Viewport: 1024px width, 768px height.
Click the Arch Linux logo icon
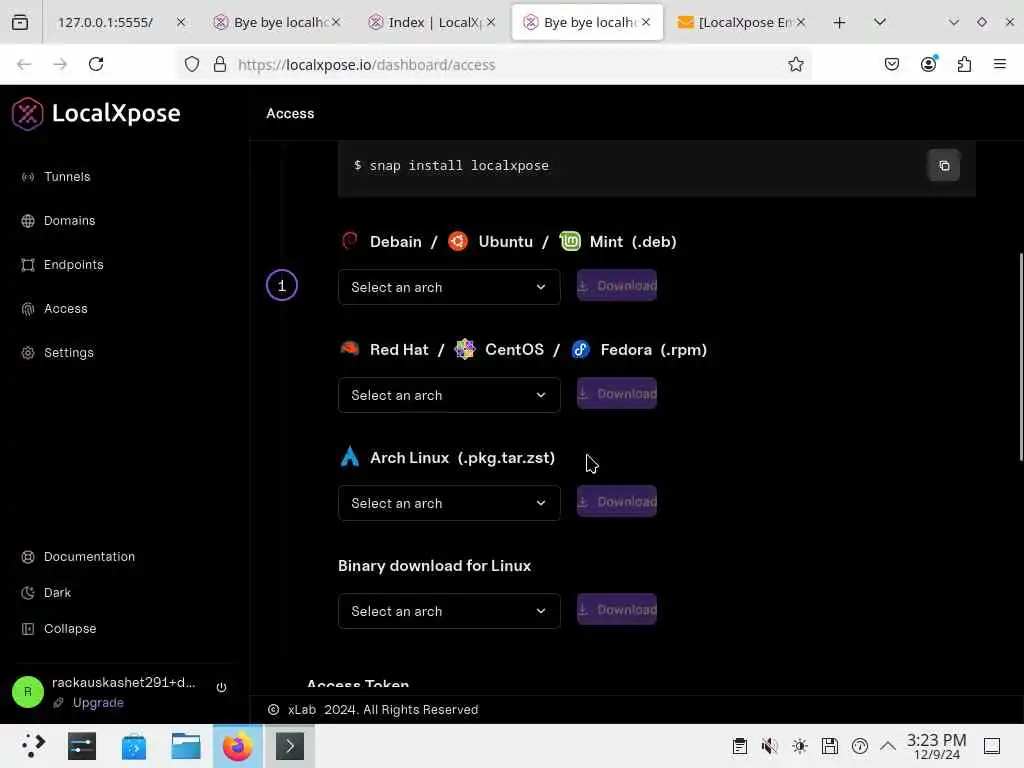coord(349,456)
